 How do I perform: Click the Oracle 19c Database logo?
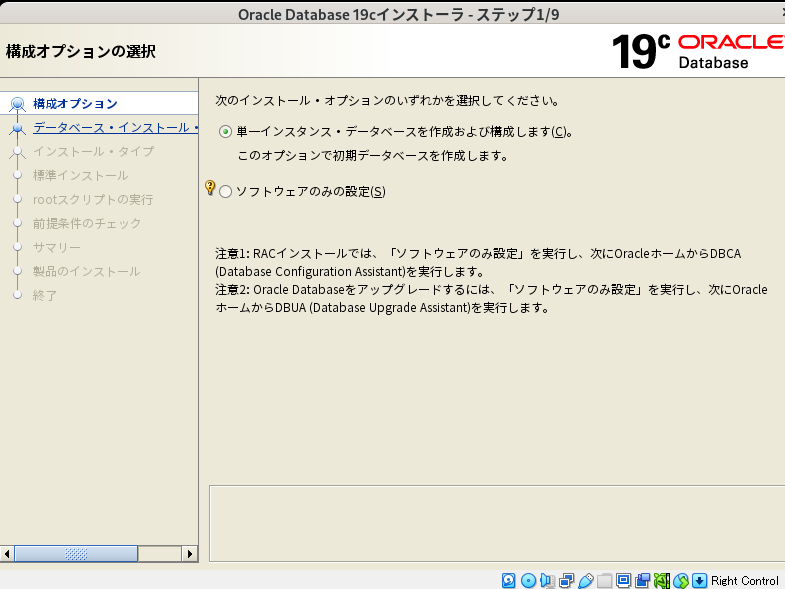(698, 51)
